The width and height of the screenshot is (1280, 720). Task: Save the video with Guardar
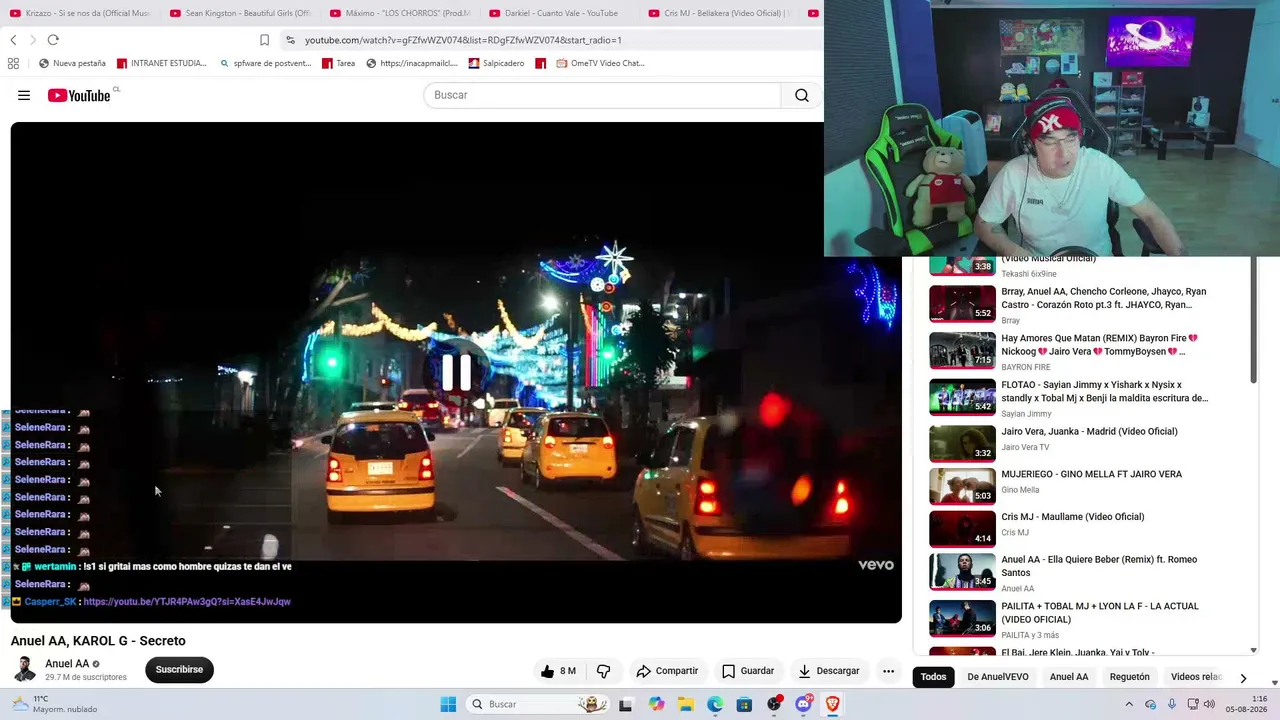coord(748,671)
